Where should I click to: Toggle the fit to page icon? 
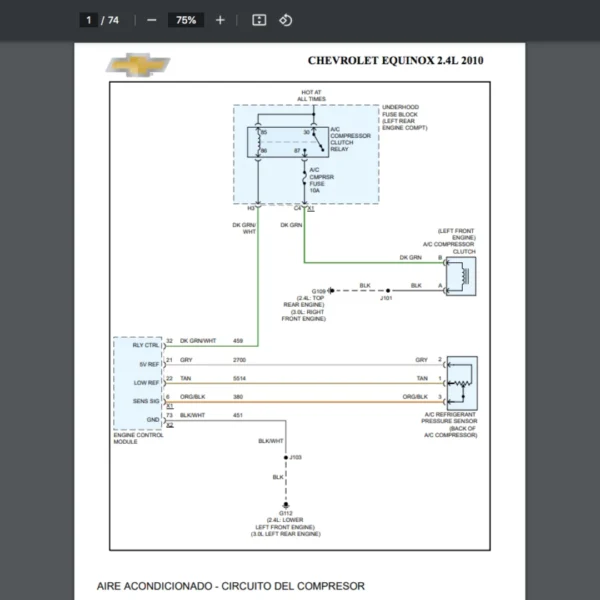click(259, 20)
